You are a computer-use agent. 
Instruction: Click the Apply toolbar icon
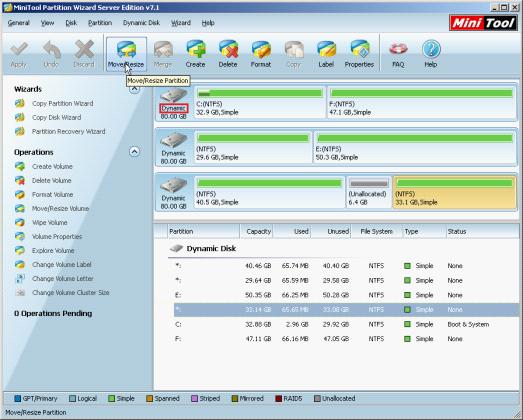click(x=19, y=54)
